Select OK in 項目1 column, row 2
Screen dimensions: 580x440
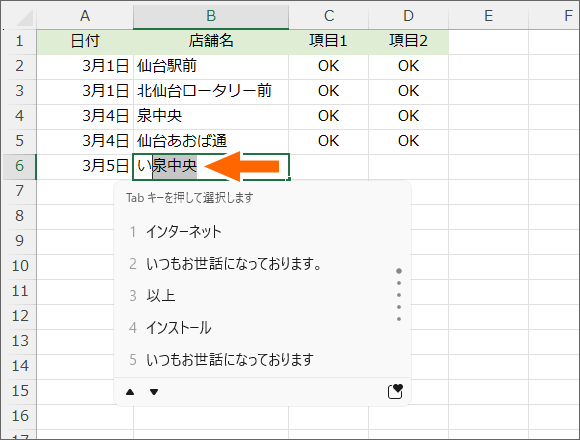[x=328, y=66]
